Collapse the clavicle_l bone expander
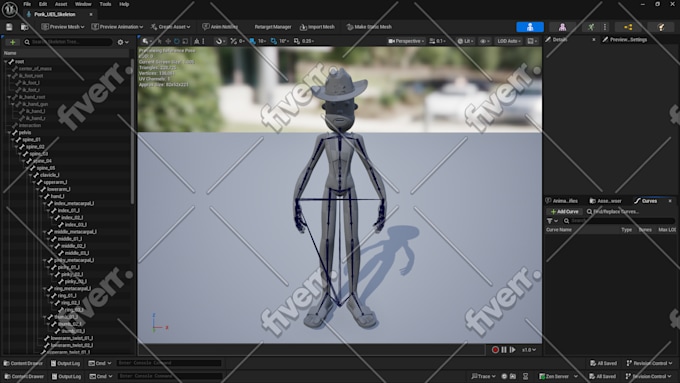 point(30,175)
